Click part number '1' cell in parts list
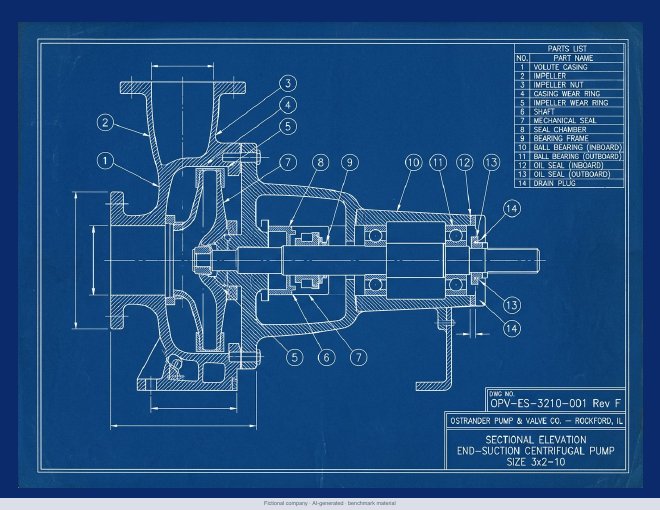This screenshot has height=510, width=660. point(522,67)
